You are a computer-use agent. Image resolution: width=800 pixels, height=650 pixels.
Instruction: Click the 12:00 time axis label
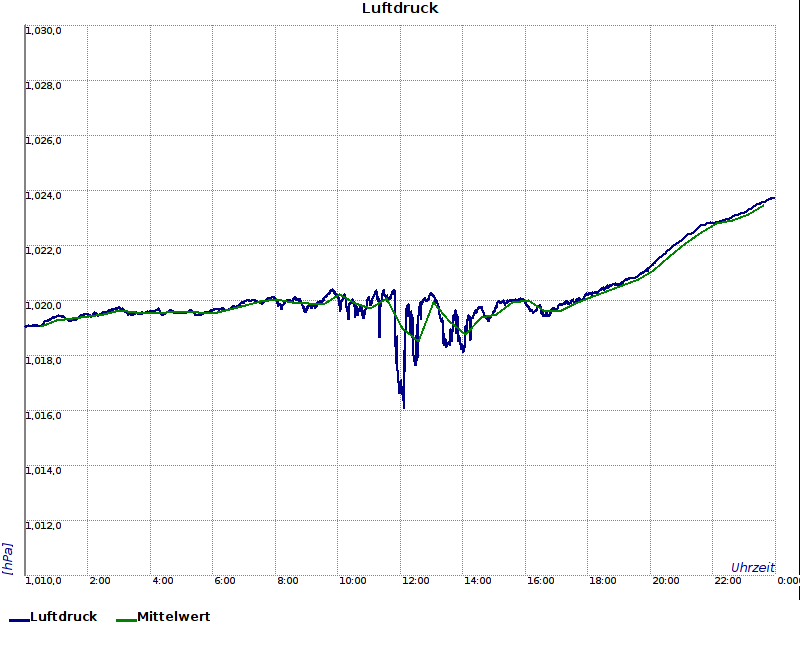415,581
